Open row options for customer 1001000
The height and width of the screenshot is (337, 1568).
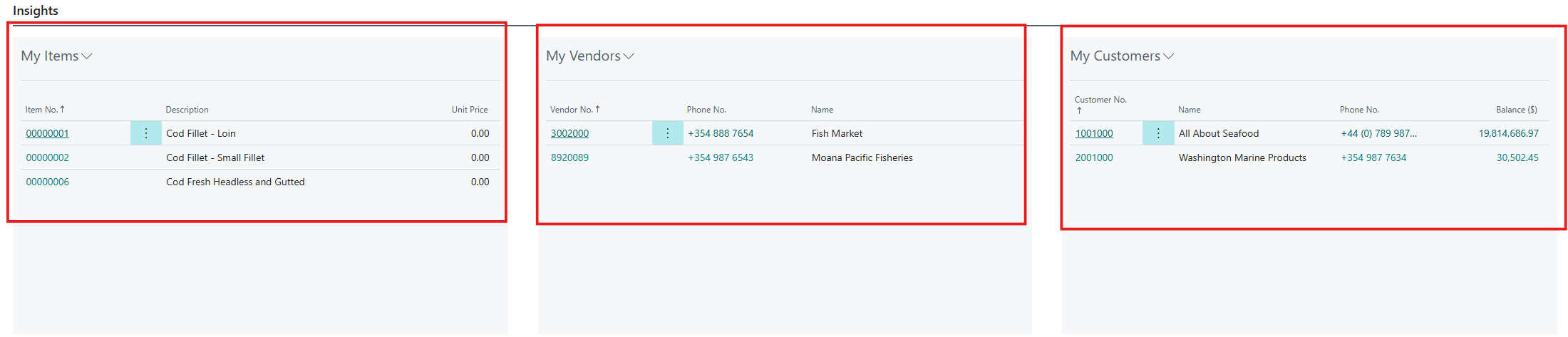click(x=1158, y=133)
